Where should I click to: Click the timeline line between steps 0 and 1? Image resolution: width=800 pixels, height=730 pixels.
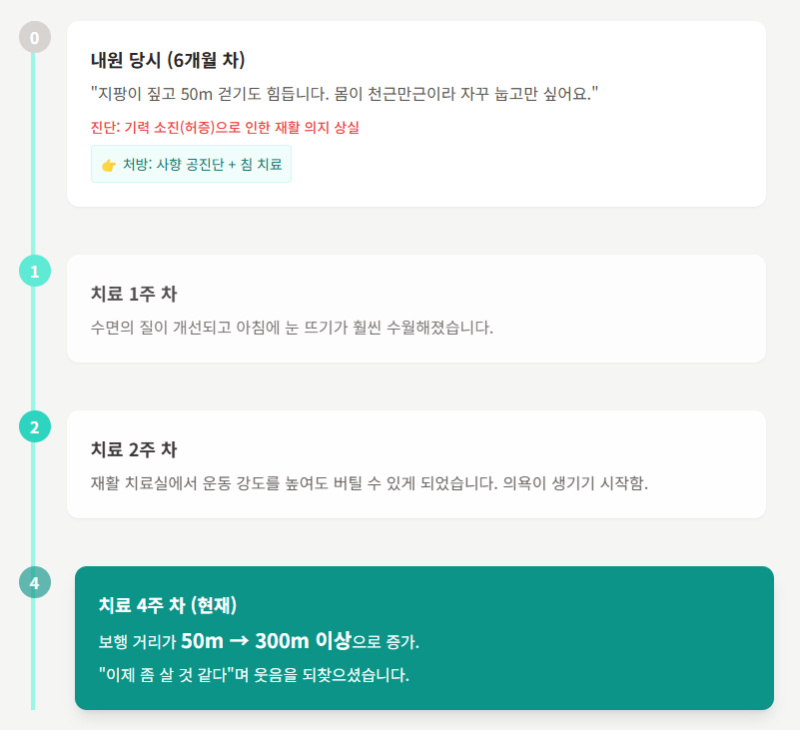[33, 154]
